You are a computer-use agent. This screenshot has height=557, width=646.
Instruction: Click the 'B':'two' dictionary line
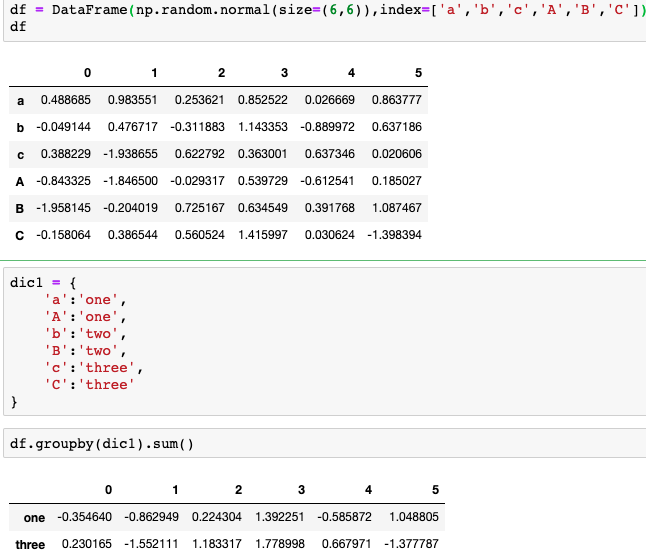tap(85, 351)
